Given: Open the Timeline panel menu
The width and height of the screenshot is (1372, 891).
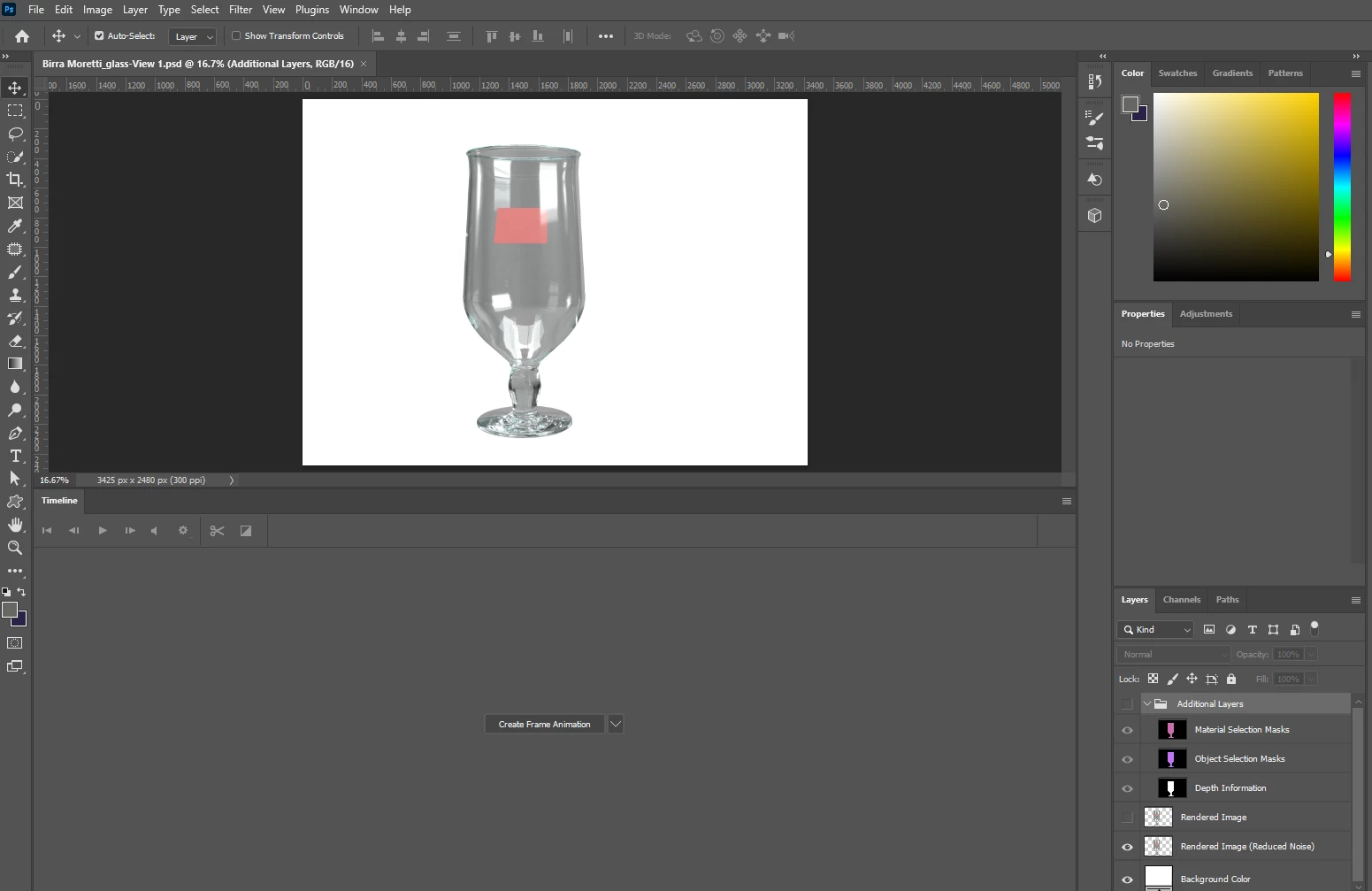Looking at the screenshot, I should point(1067,501).
